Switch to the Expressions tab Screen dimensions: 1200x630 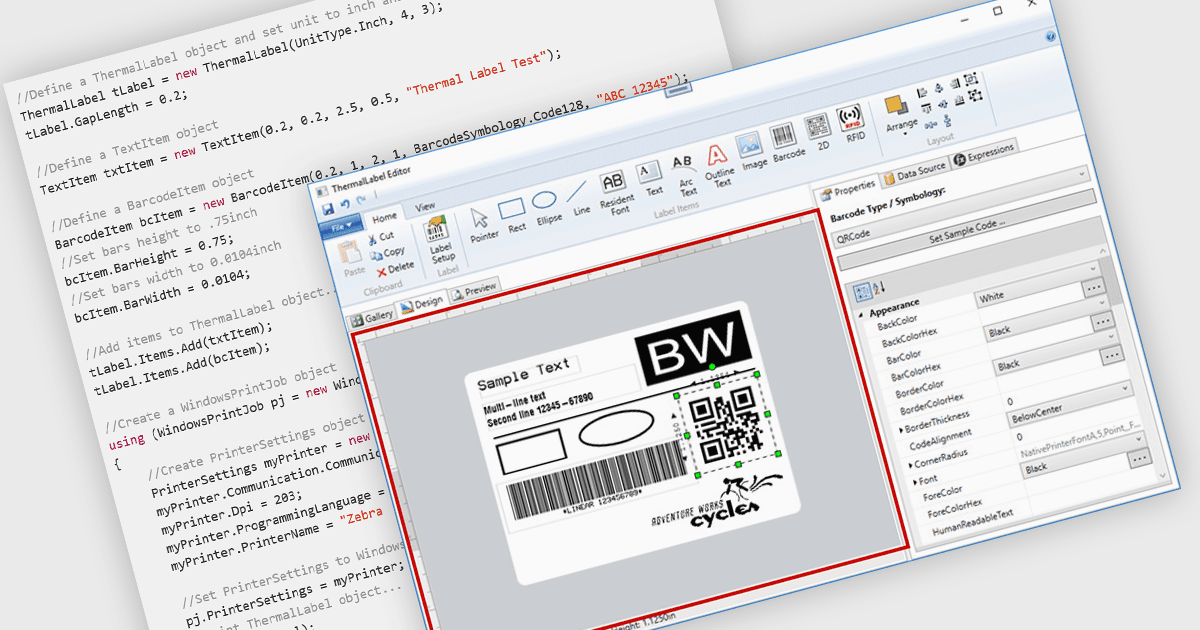(x=983, y=153)
